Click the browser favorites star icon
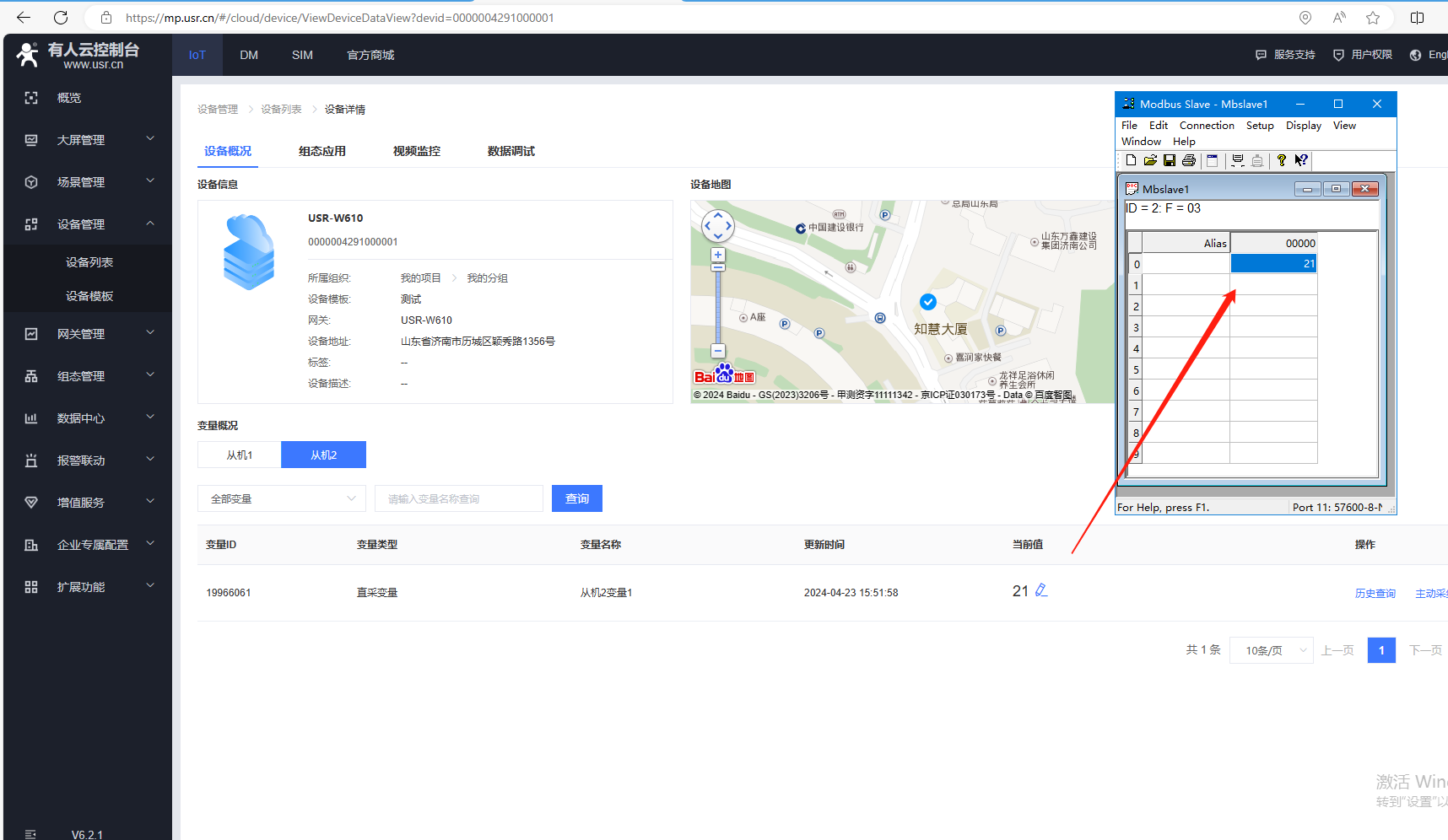 [1373, 18]
